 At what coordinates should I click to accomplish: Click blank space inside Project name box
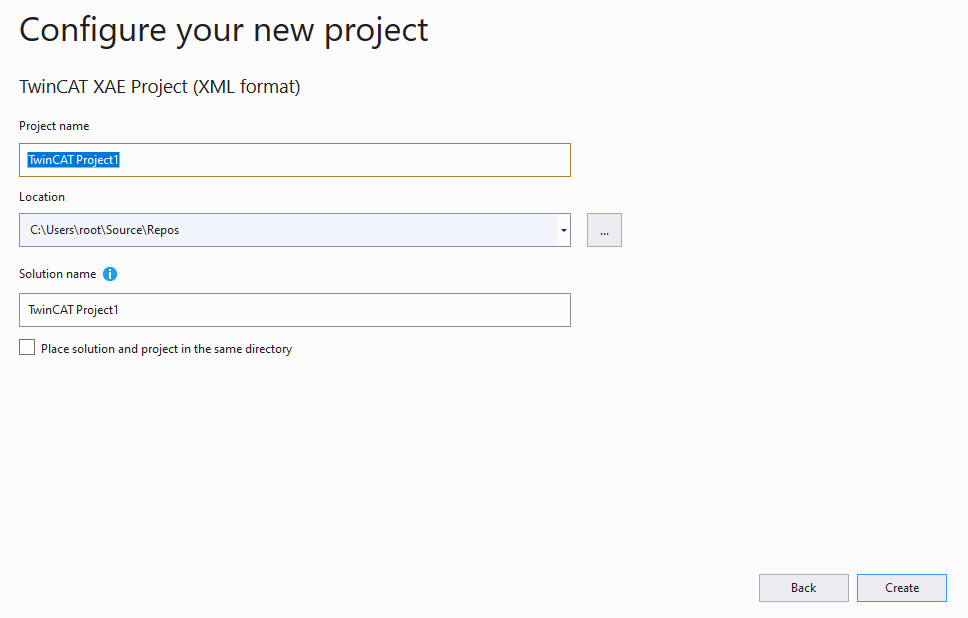[346, 160]
